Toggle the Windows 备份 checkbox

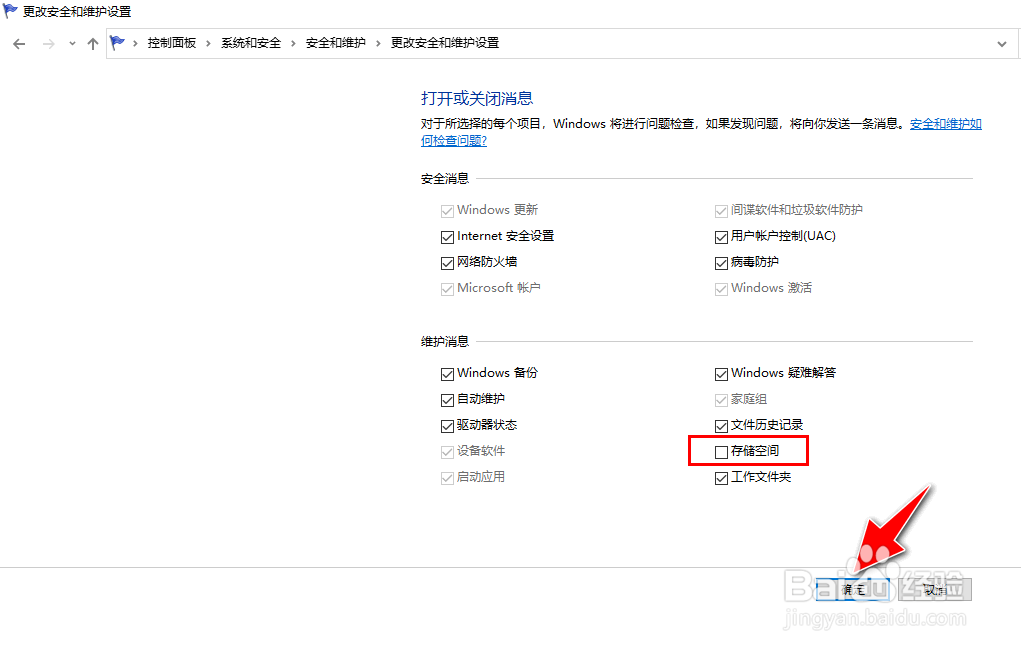tap(447, 374)
